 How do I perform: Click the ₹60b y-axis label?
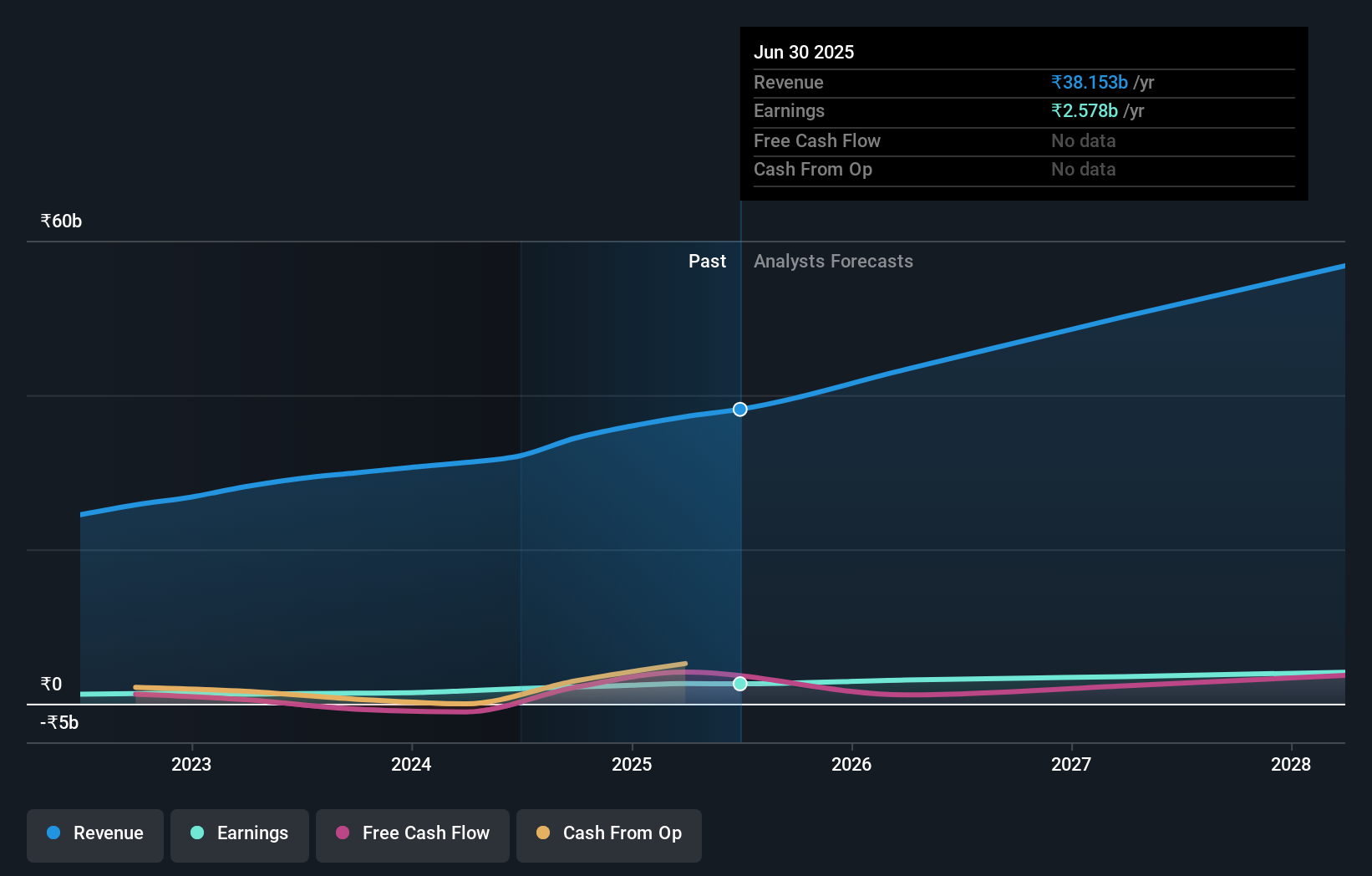click(61, 222)
